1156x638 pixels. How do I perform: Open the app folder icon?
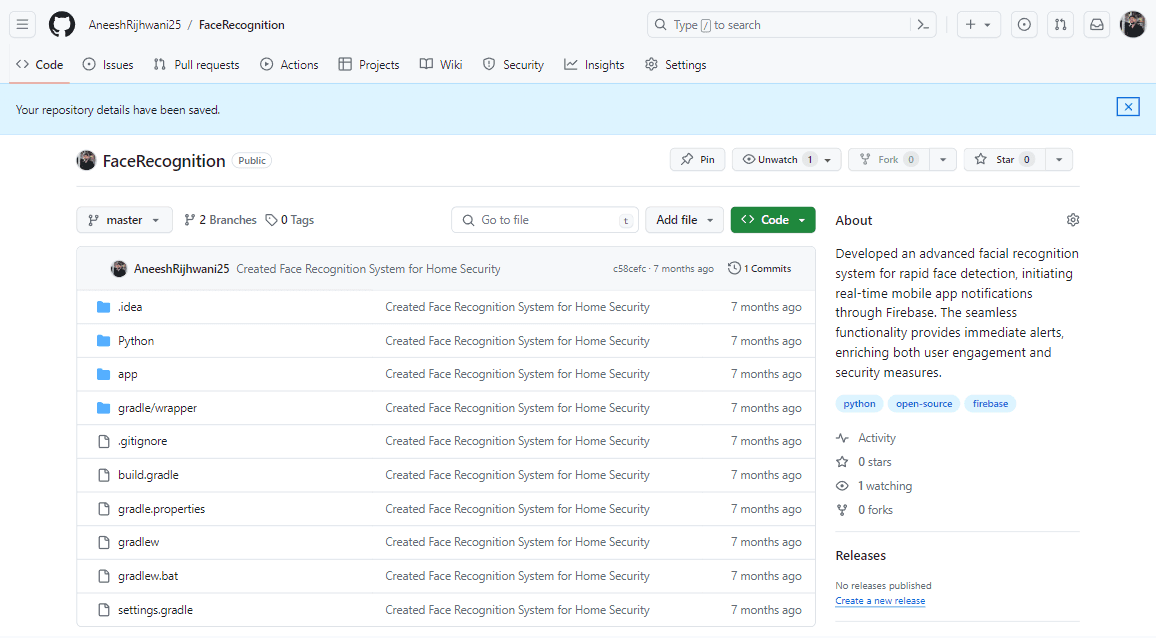coord(104,374)
